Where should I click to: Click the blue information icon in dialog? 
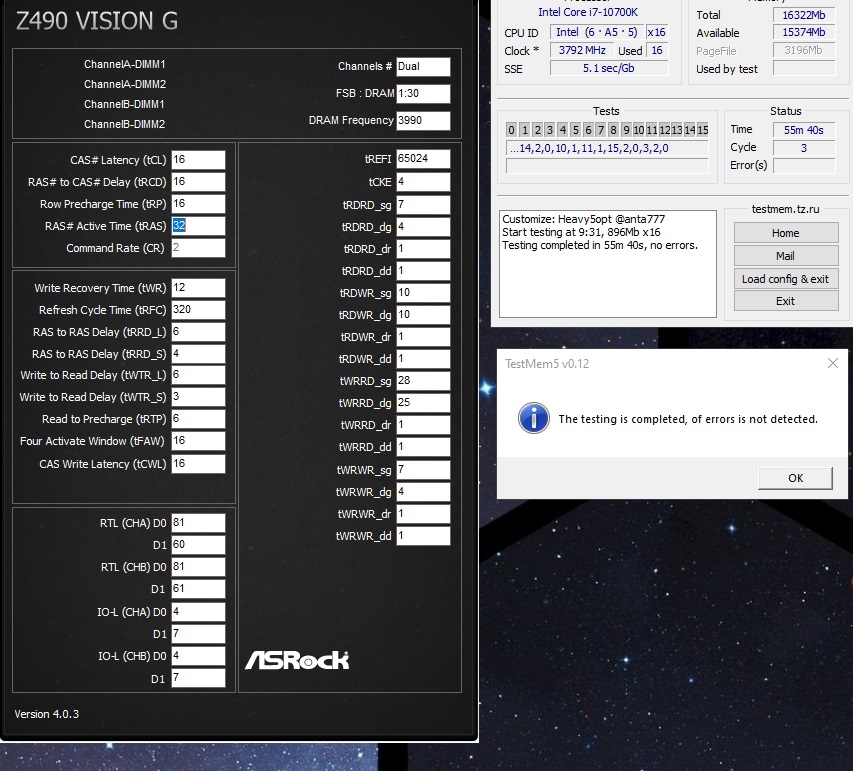point(533,418)
